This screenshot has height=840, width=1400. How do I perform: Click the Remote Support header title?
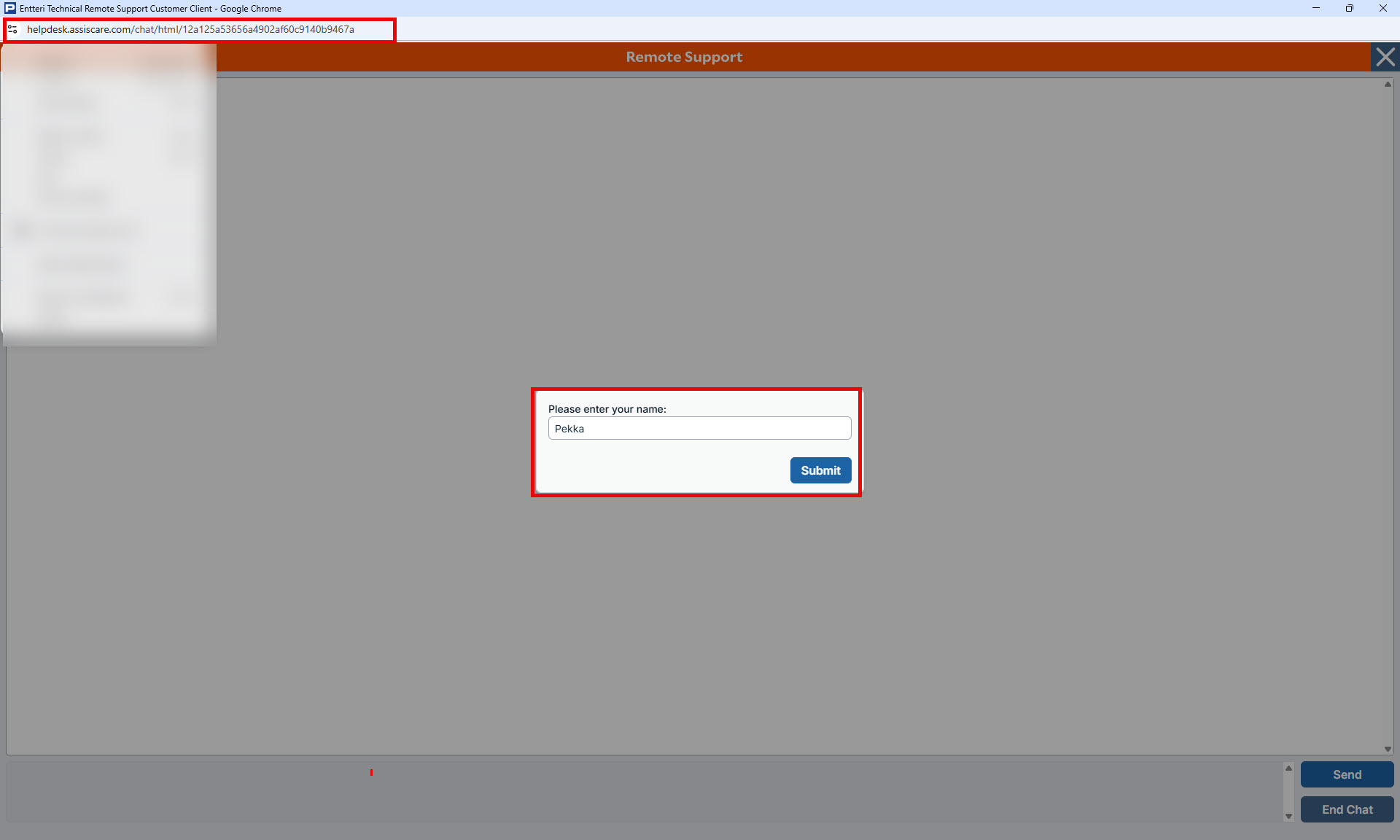coord(684,57)
